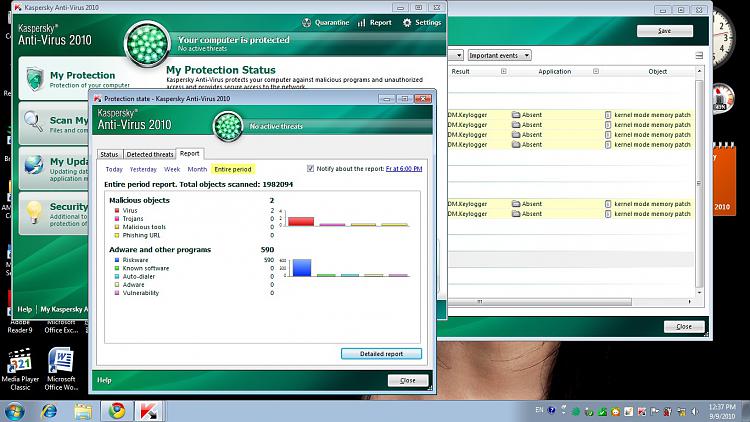
Task: Click the red Virus legend swatch
Action: (117, 211)
